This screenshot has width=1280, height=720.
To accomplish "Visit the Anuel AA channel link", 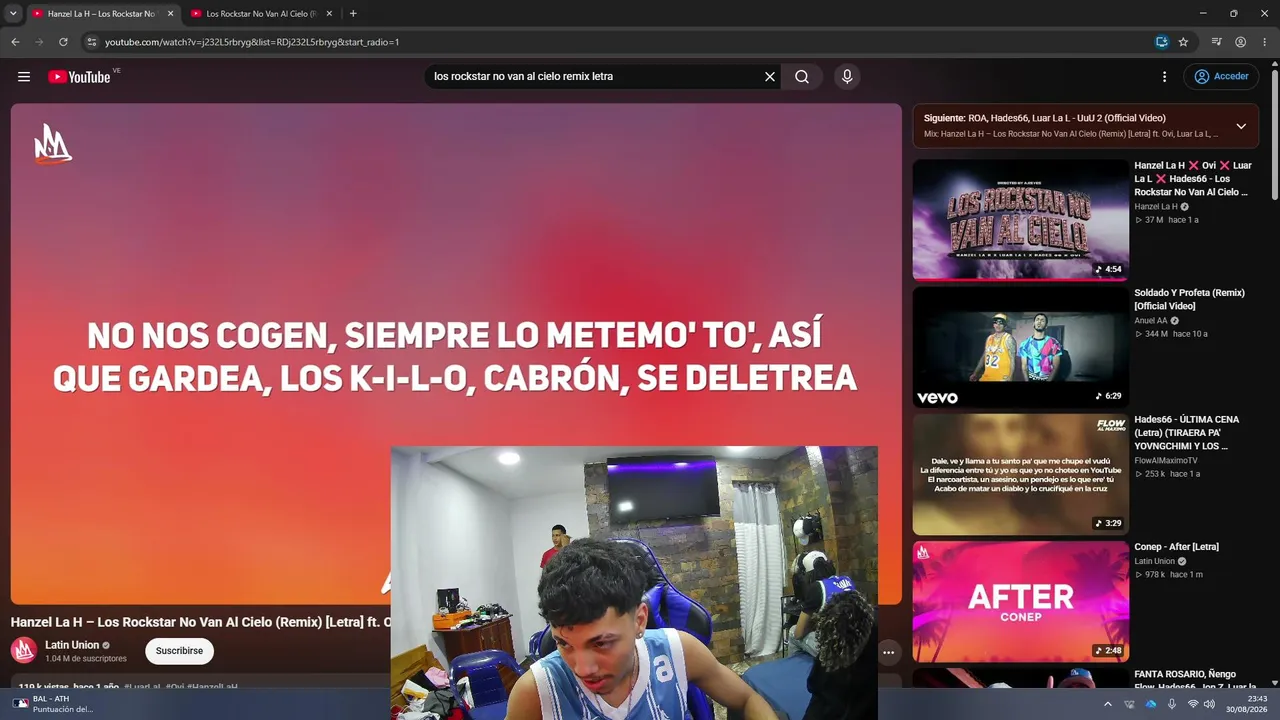I will coord(1151,321).
